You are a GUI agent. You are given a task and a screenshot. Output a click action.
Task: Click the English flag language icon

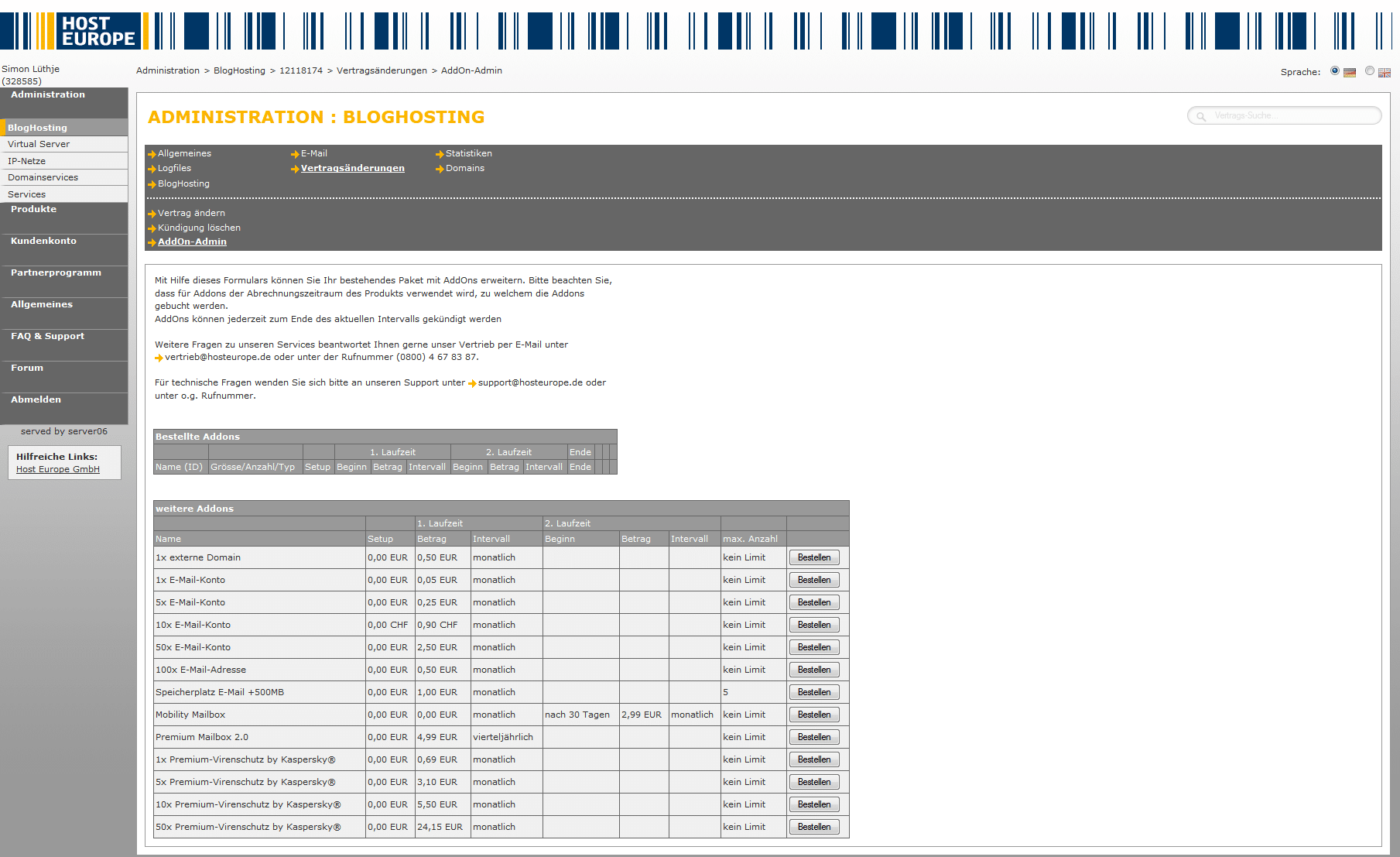click(1385, 72)
